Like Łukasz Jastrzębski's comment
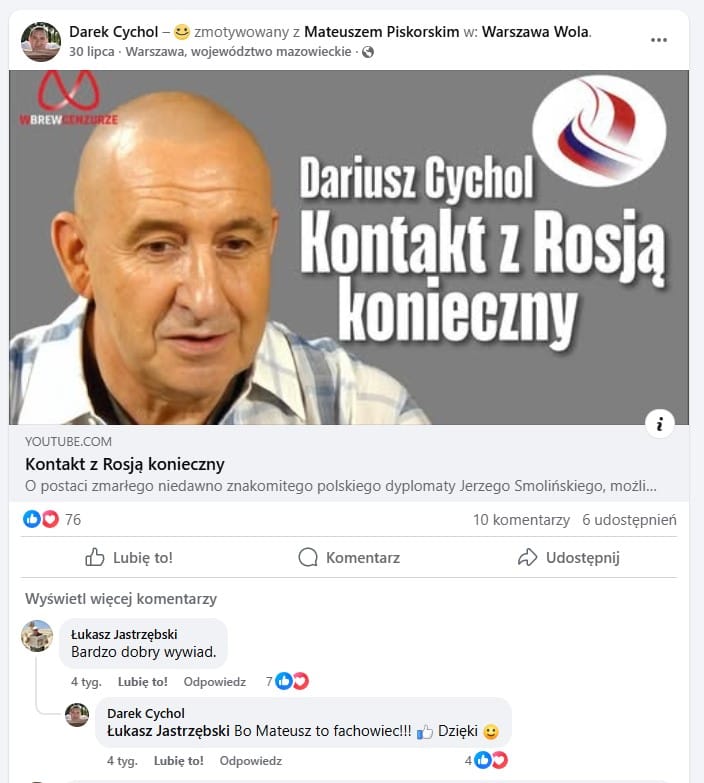704x783 pixels. (143, 682)
